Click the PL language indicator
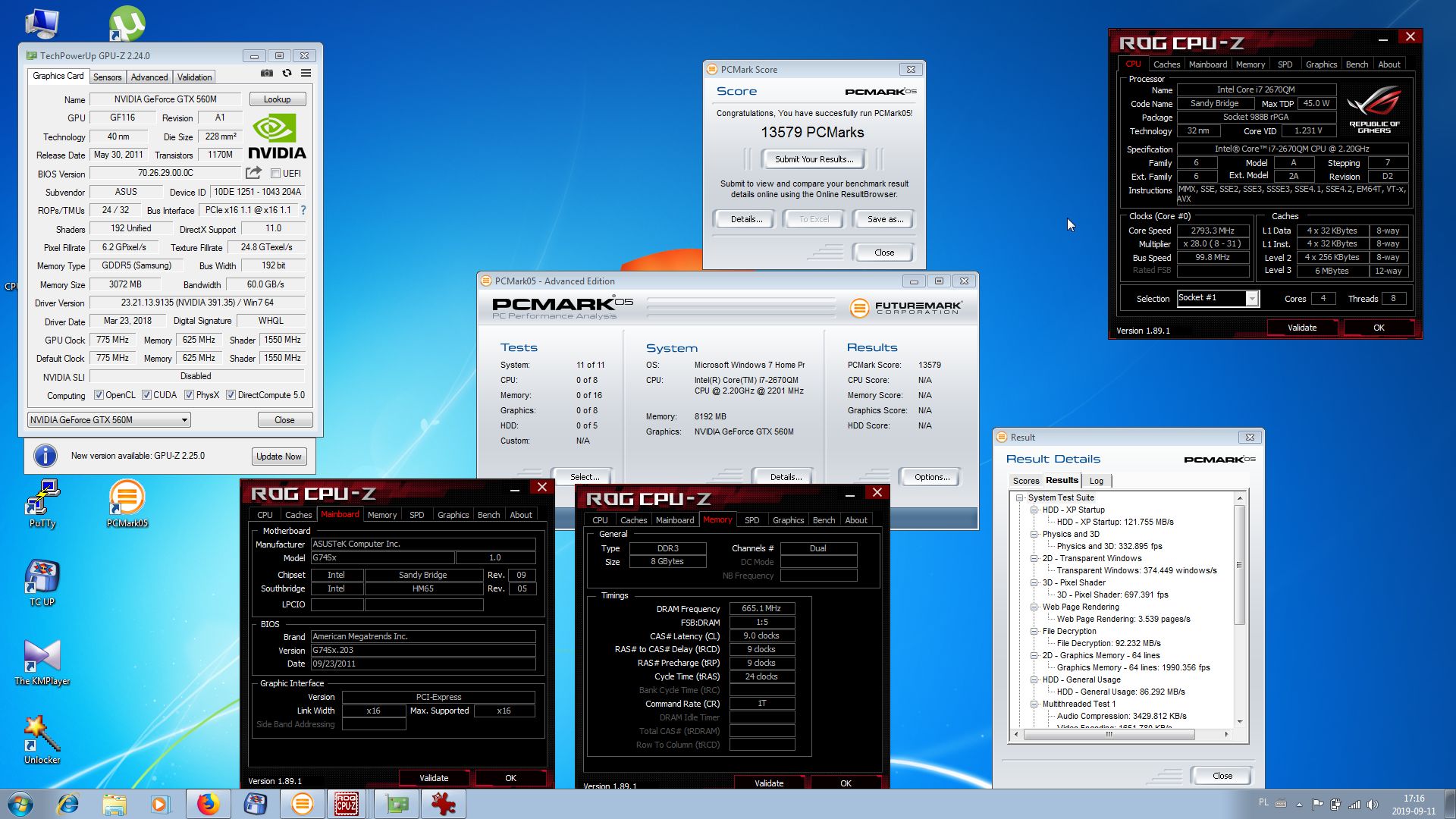 [x=1263, y=802]
